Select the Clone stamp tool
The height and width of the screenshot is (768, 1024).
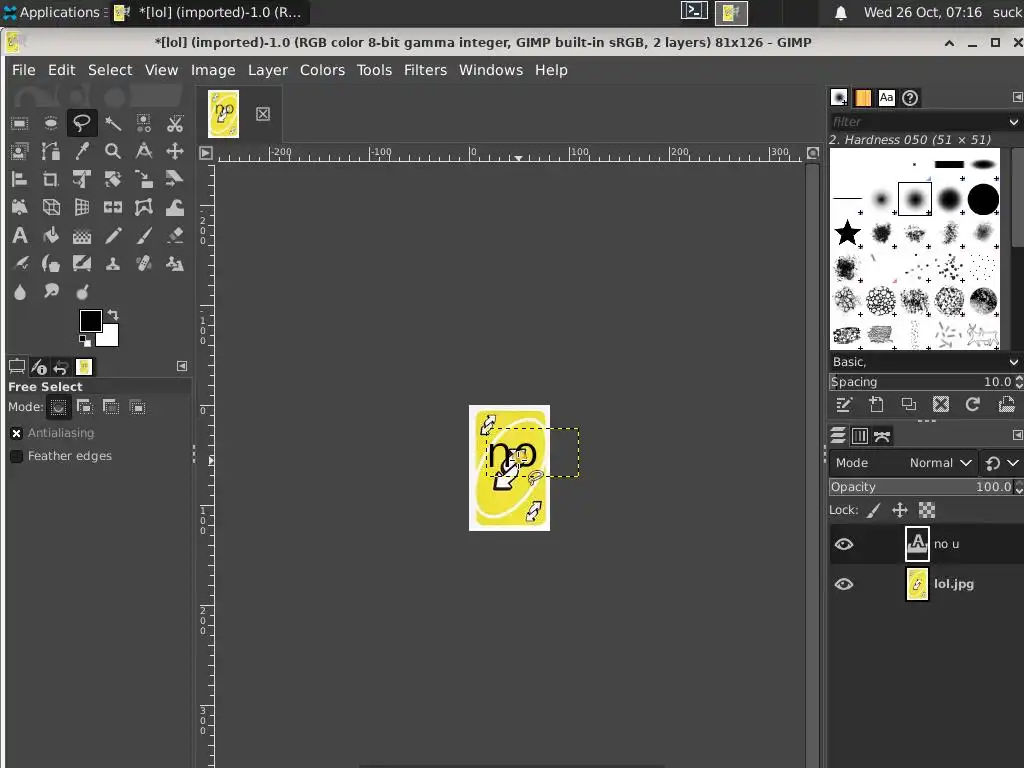113,264
